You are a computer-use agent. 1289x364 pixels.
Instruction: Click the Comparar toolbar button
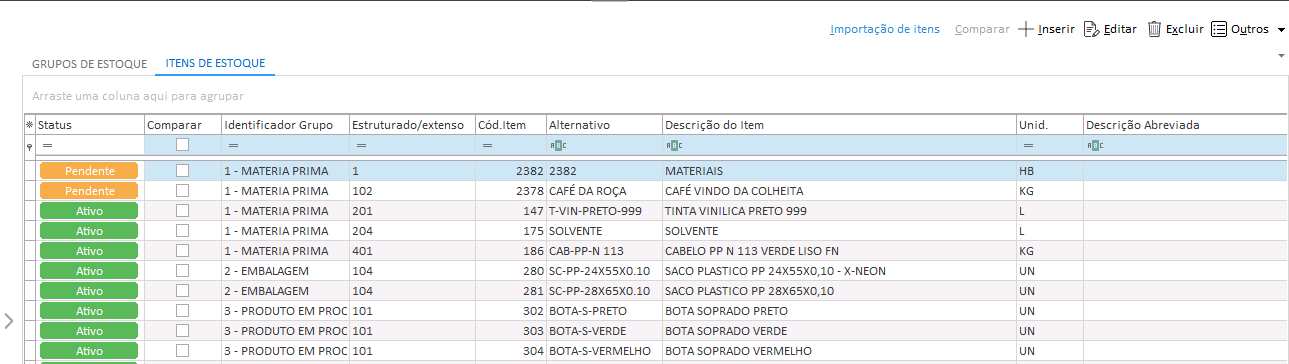[x=982, y=30]
